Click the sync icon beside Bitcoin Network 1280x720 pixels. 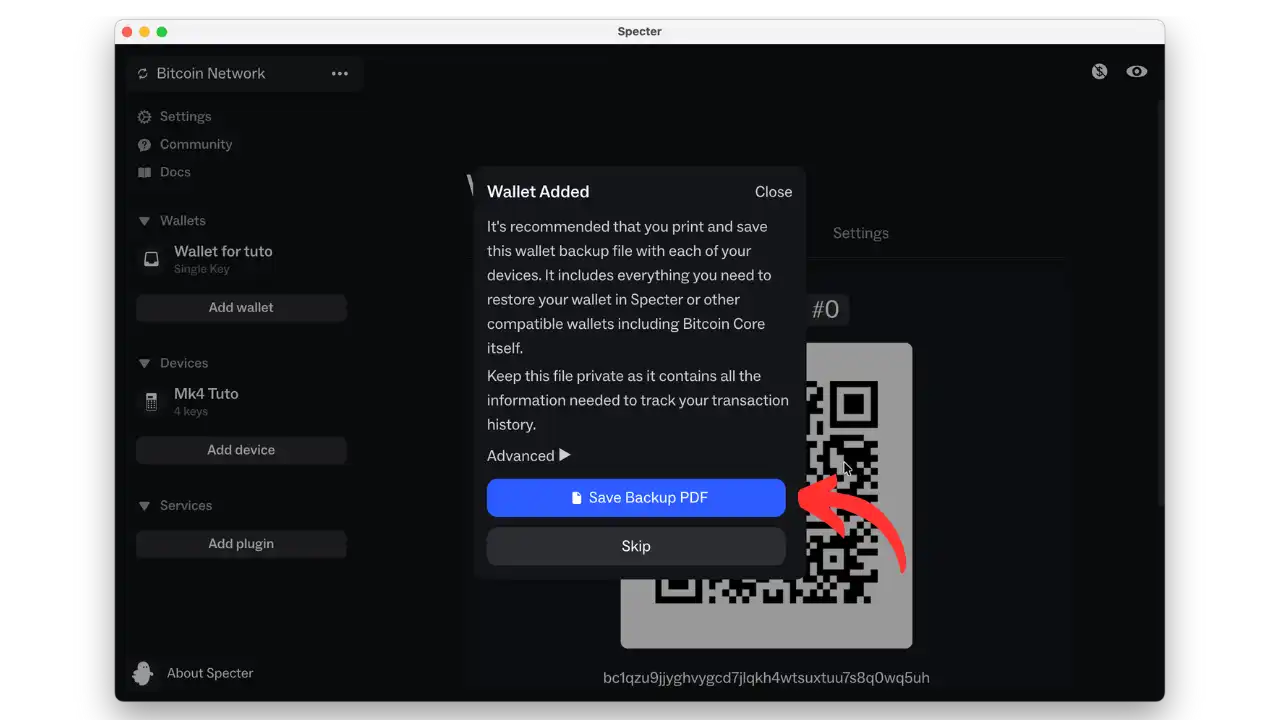pos(143,74)
